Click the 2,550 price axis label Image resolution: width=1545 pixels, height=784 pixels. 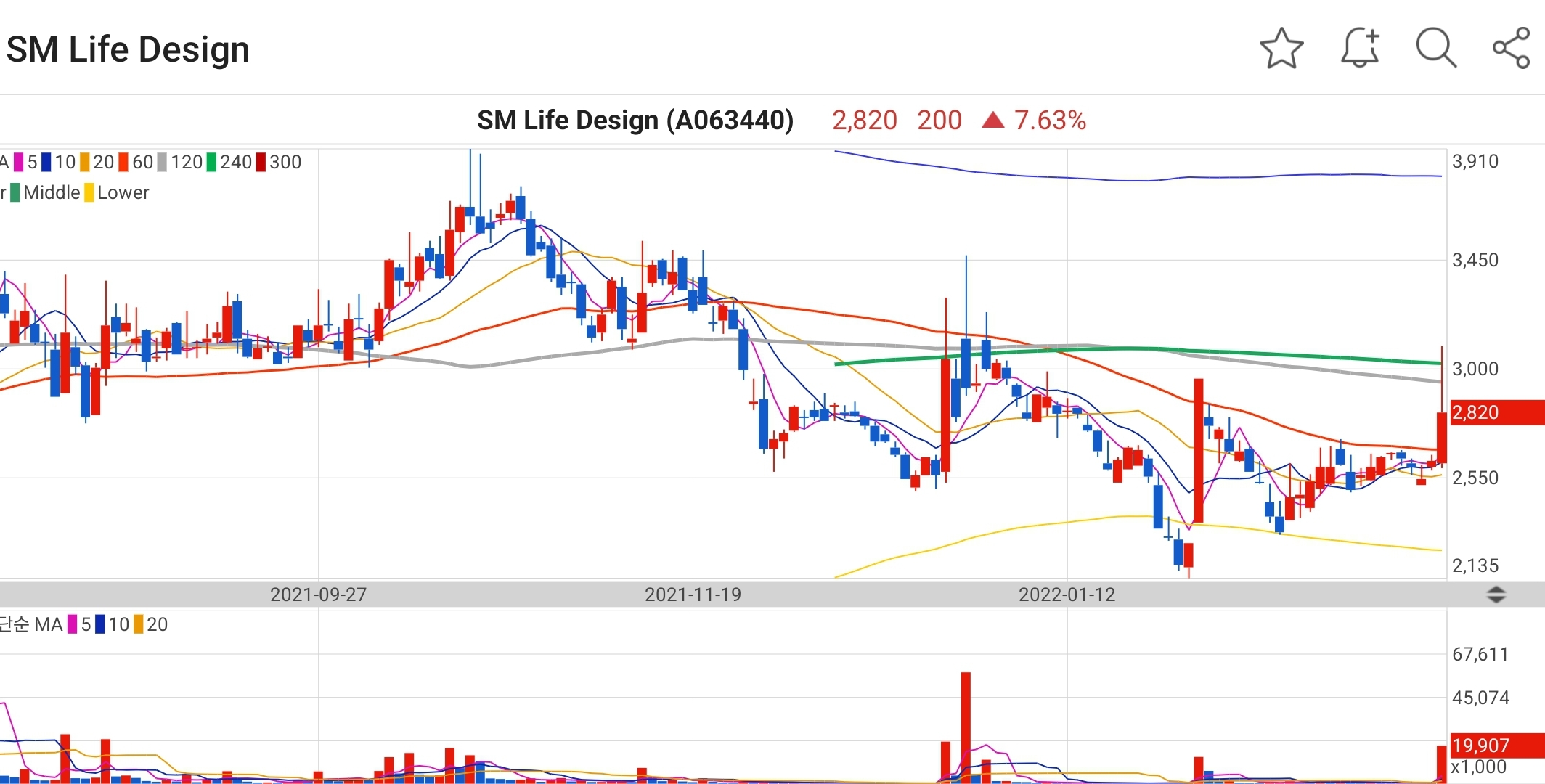point(1475,478)
